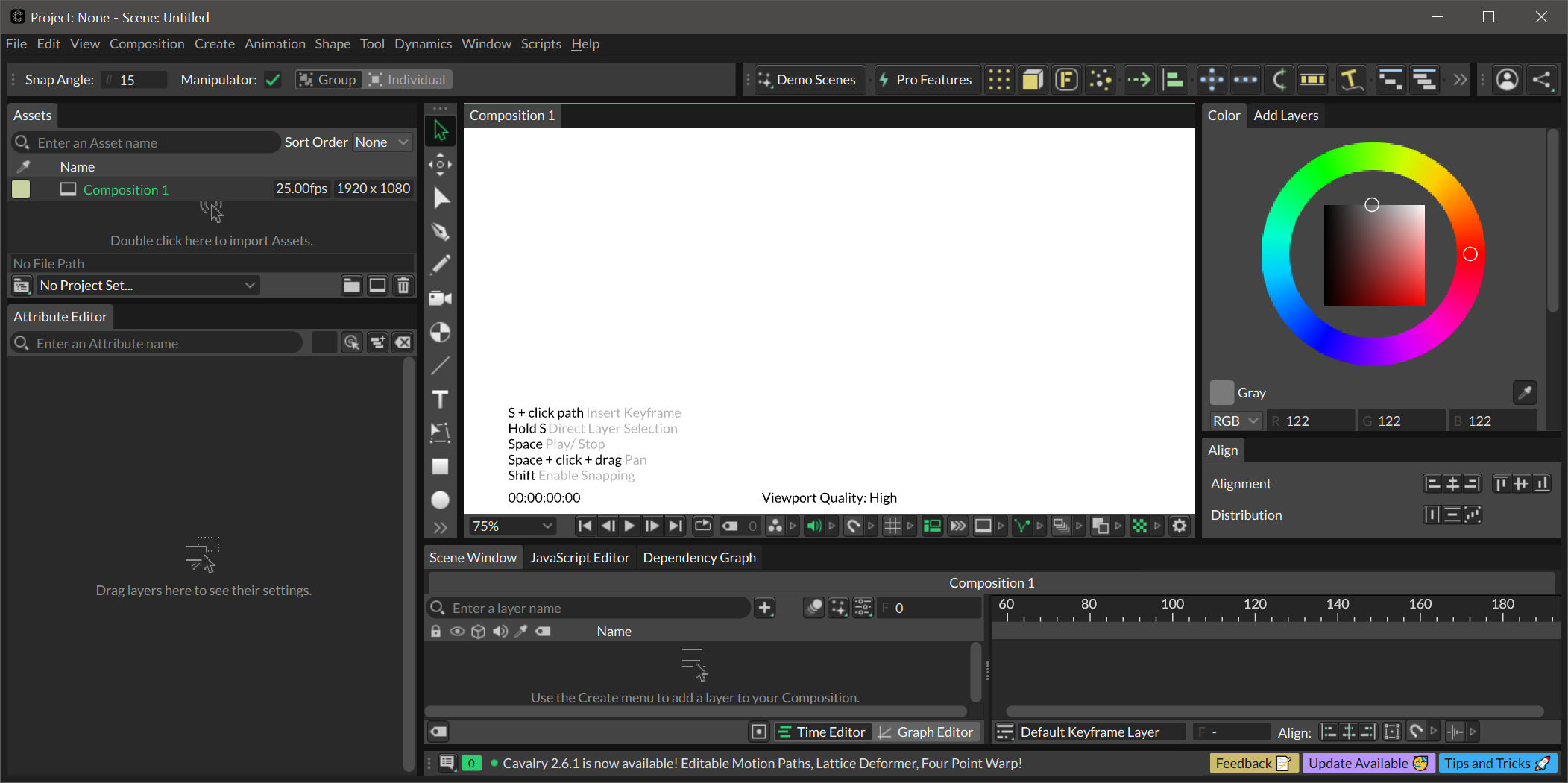Select the Pencil tool
This screenshot has height=783, width=1568.
440,265
